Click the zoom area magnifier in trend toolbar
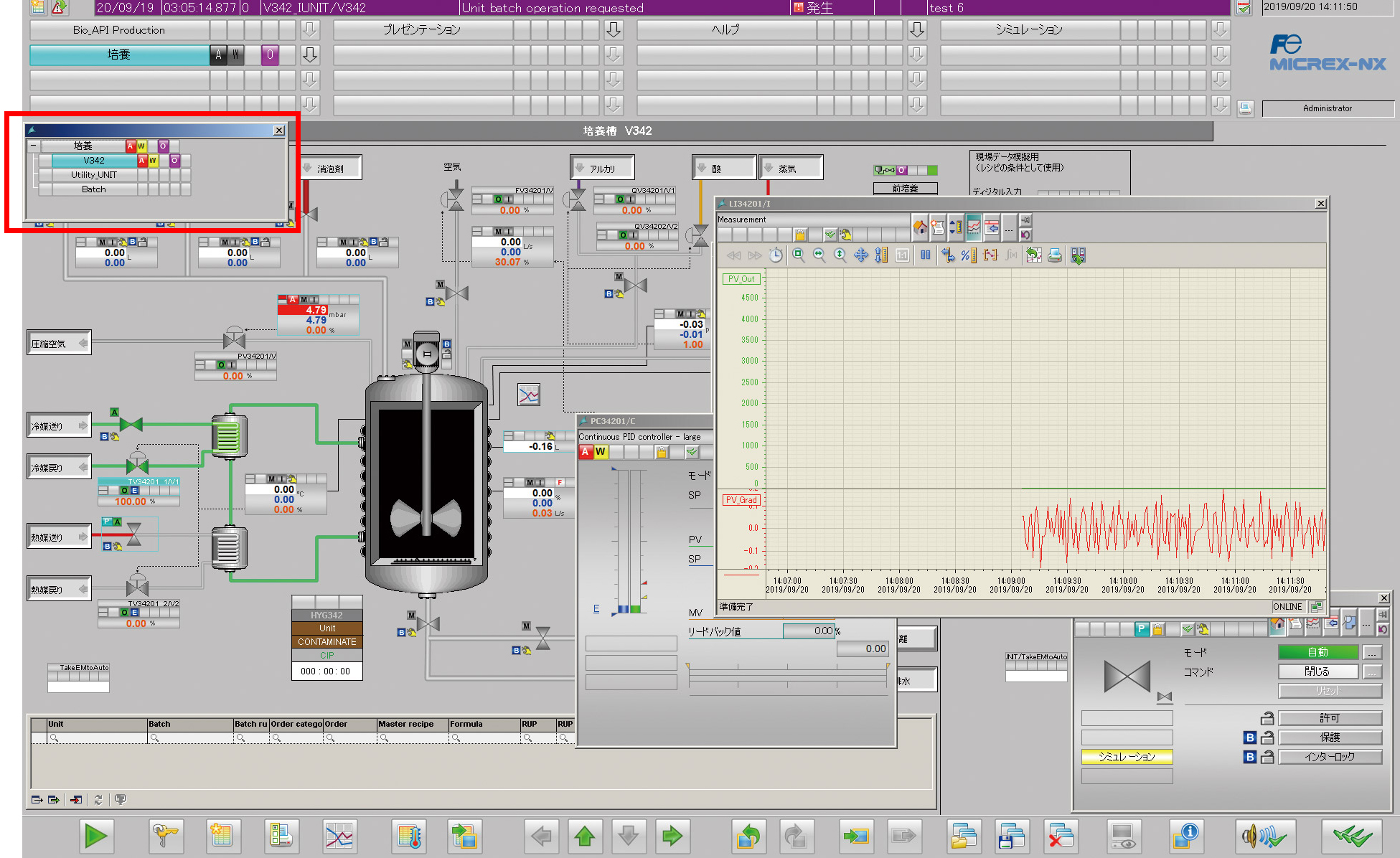Screen dimensions: 1400x858 (x=798, y=255)
